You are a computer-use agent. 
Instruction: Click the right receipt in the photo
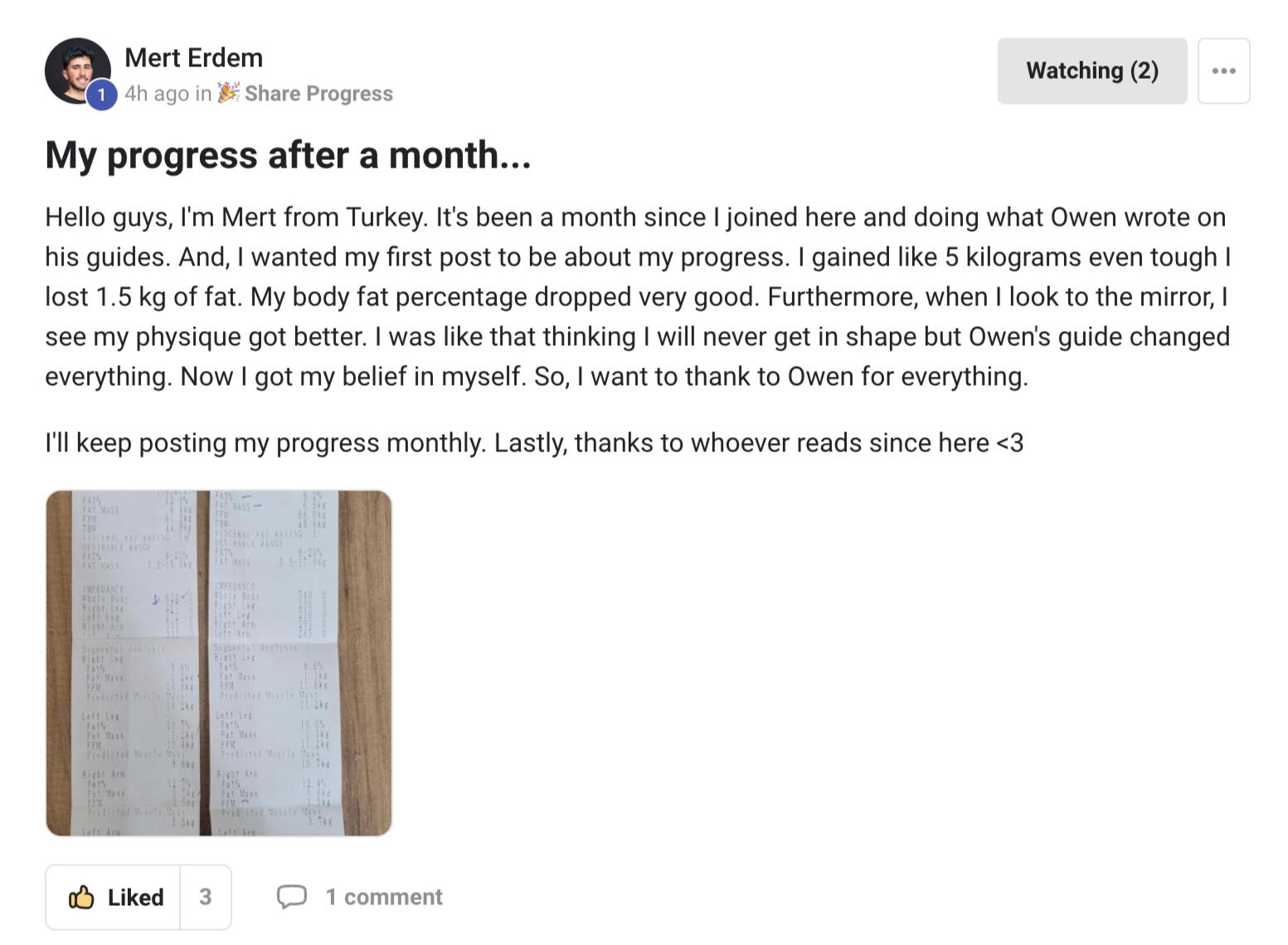[x=274, y=663]
